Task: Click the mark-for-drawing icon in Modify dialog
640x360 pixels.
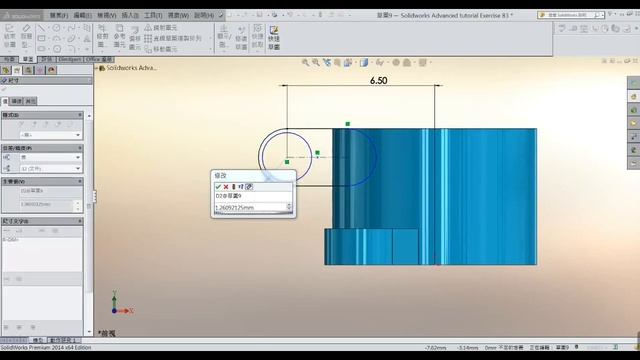Action: tap(249, 187)
